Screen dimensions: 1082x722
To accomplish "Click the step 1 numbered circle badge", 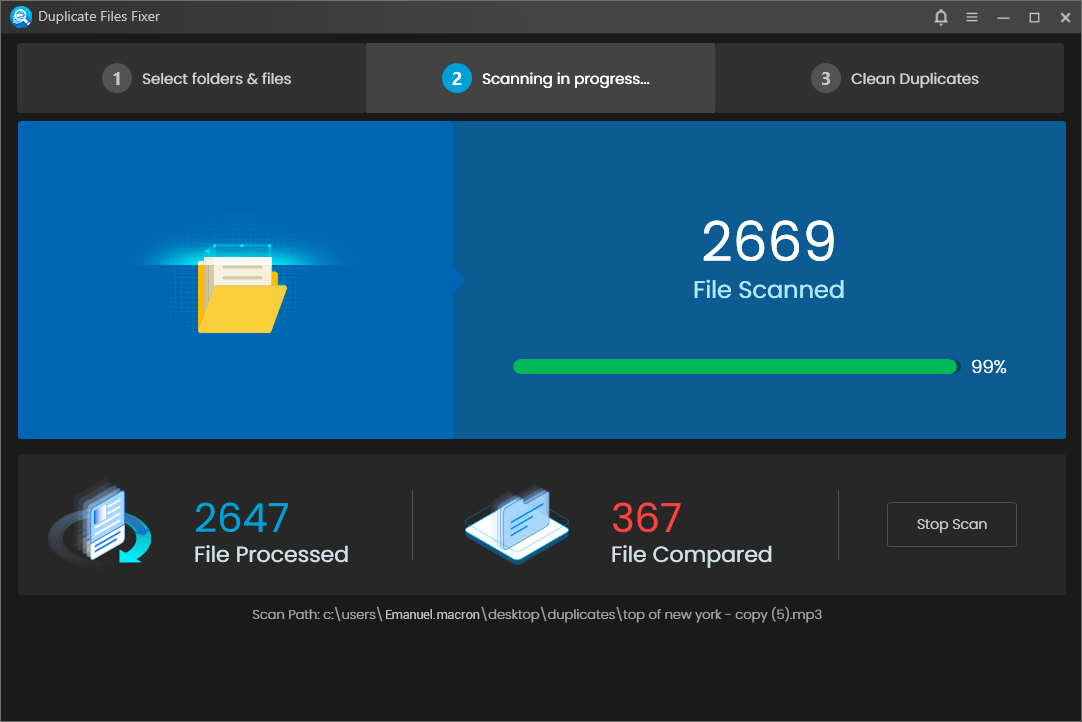I will tap(117, 77).
